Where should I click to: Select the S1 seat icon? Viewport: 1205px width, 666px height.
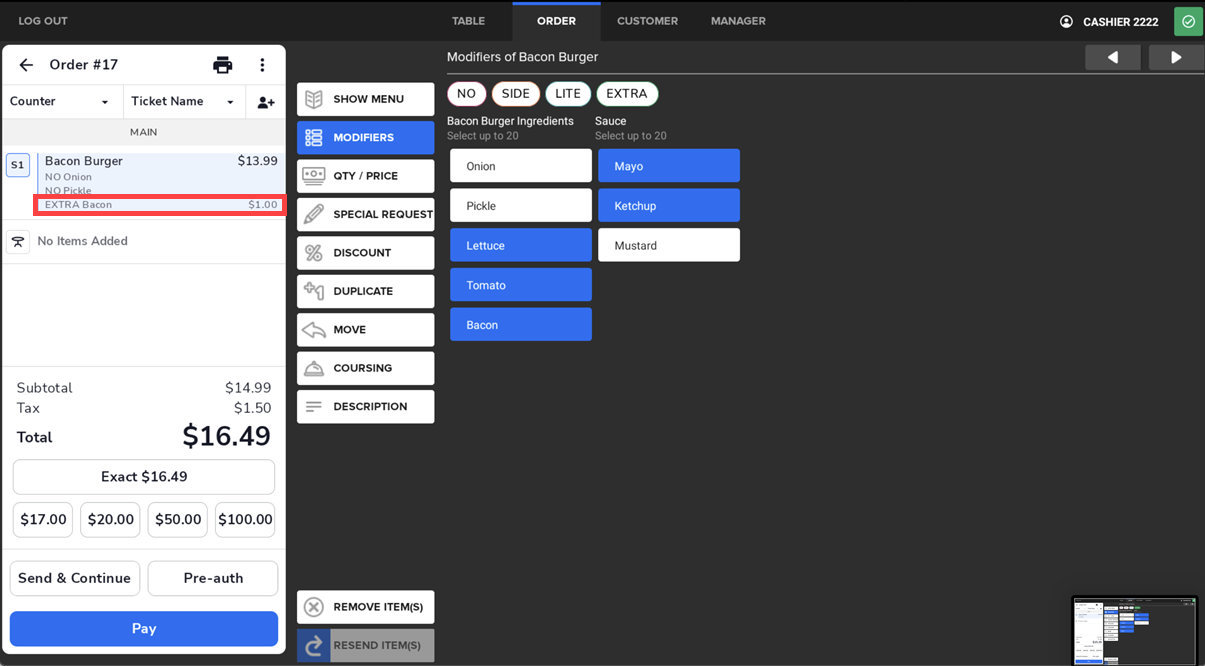(x=18, y=165)
